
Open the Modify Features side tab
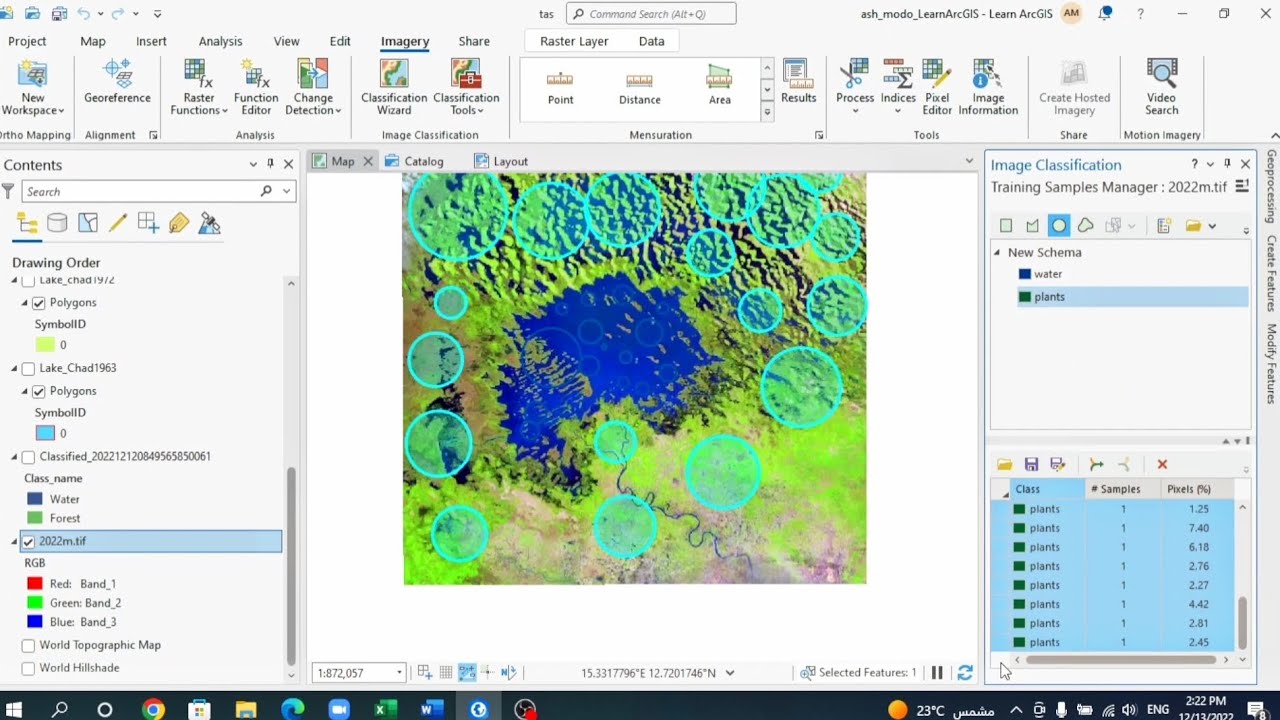(x=1271, y=364)
